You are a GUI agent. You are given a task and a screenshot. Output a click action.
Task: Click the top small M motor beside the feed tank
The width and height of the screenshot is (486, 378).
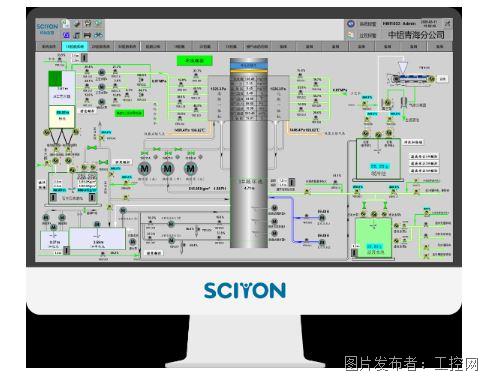point(102,72)
